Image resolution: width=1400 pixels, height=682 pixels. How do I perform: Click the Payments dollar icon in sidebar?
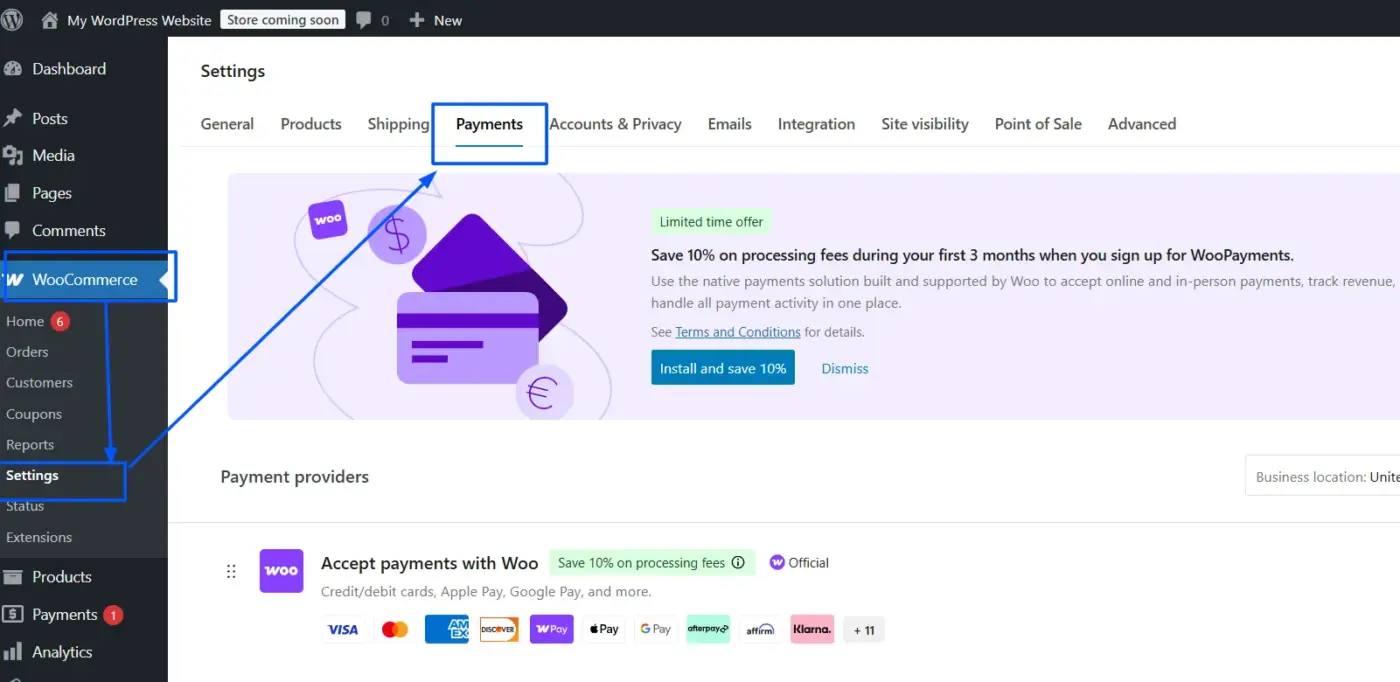point(13,614)
